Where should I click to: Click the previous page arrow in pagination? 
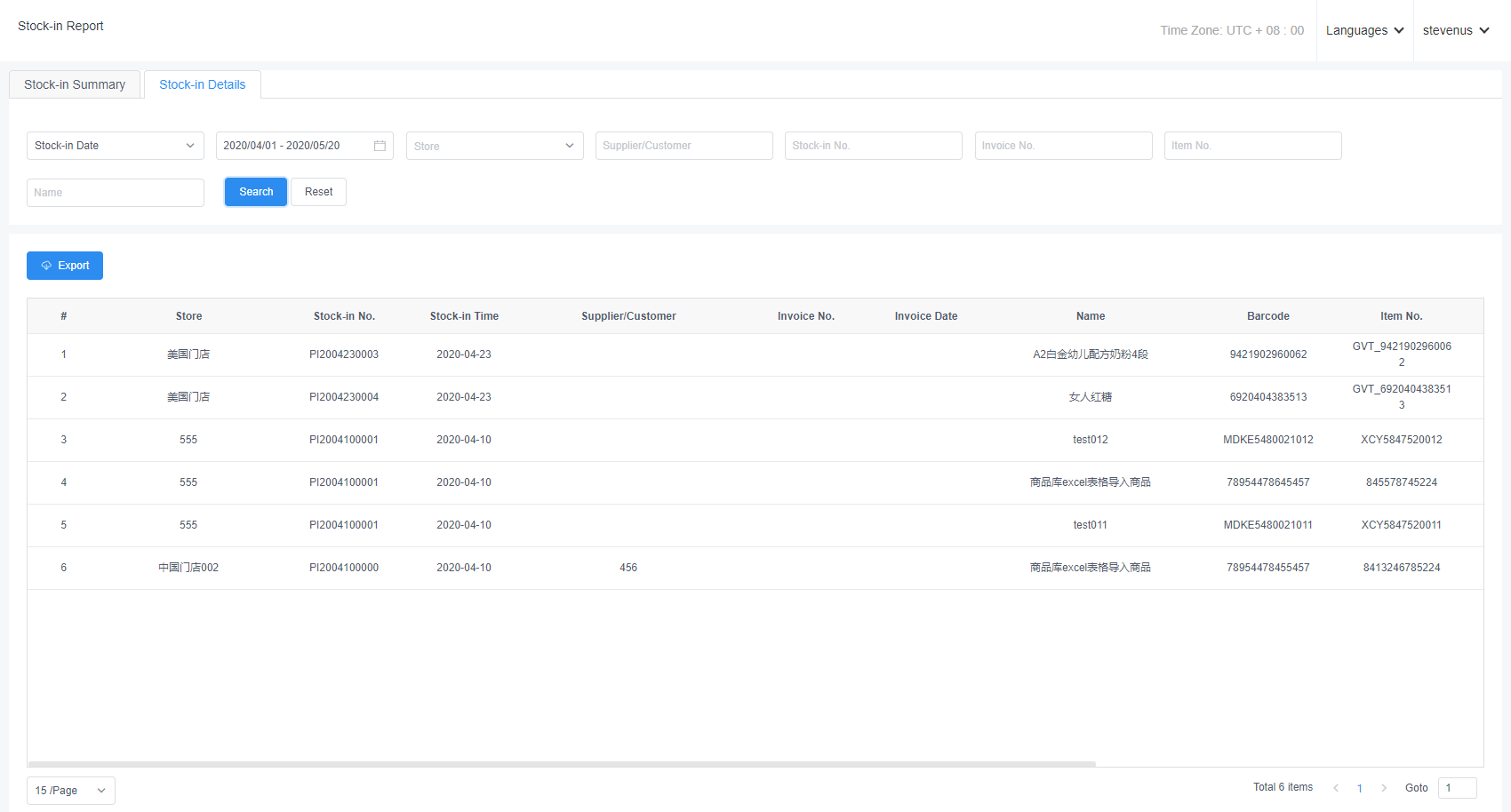1336,788
